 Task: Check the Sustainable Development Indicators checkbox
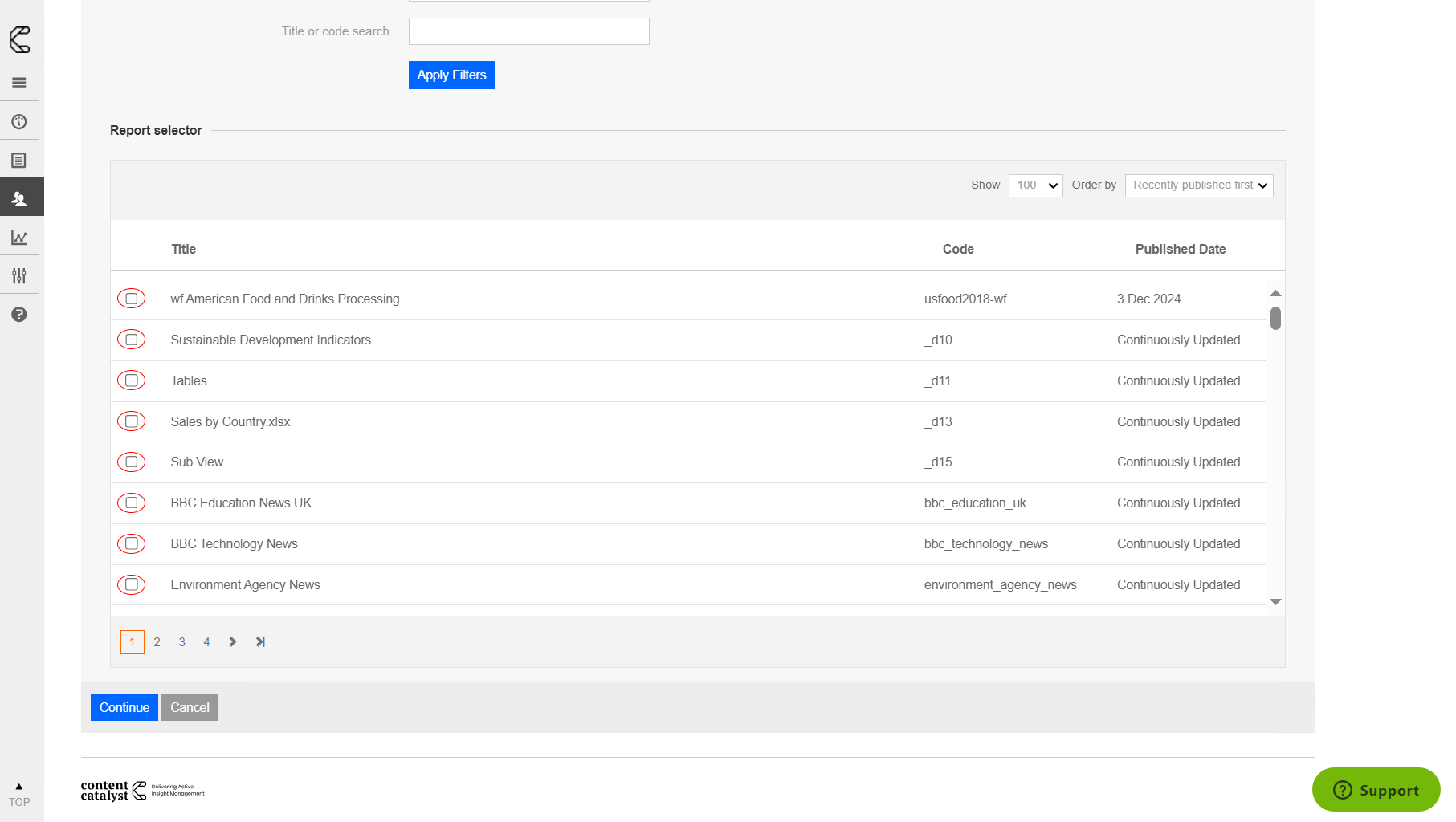pos(132,340)
